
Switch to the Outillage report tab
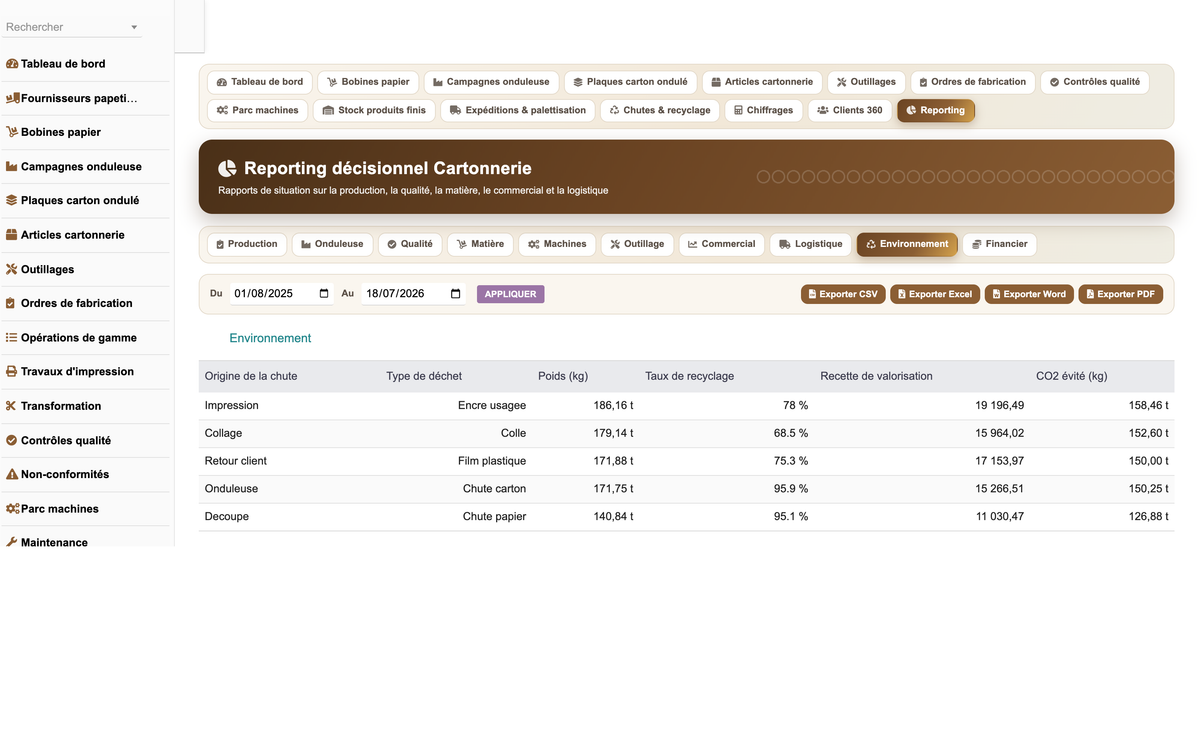637,244
